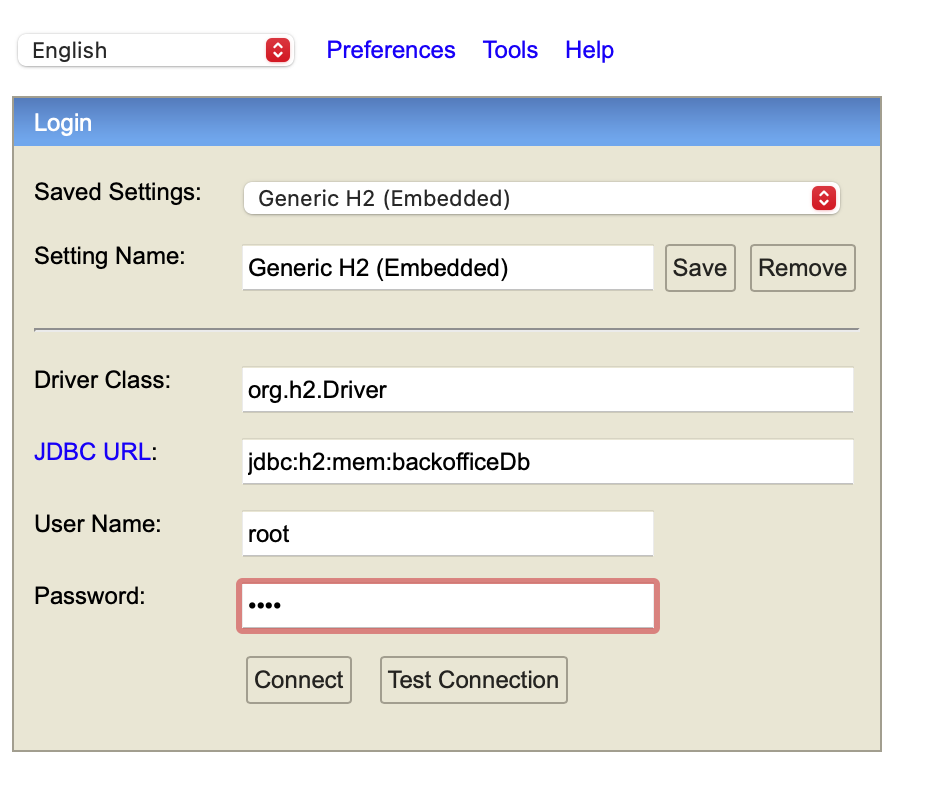The image size is (940, 796).
Task: Focus the Driver Class field
Action: pyautogui.click(x=547, y=390)
